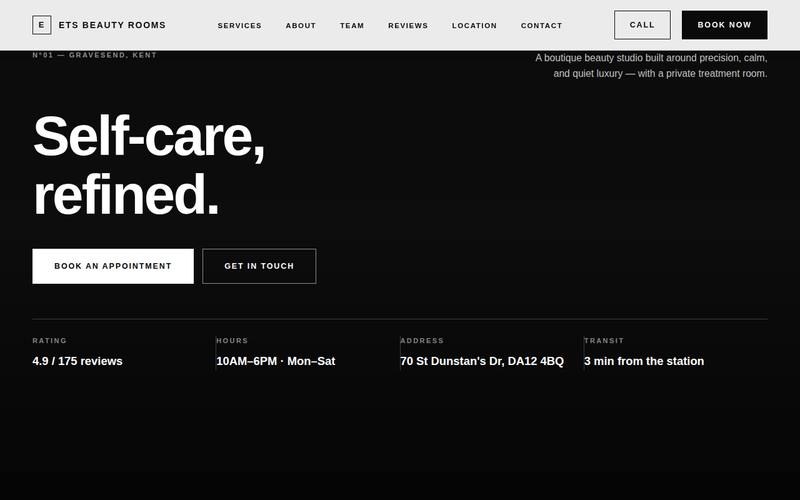The image size is (800, 500).
Task: Open the About nav item
Action: pyautogui.click(x=301, y=26)
